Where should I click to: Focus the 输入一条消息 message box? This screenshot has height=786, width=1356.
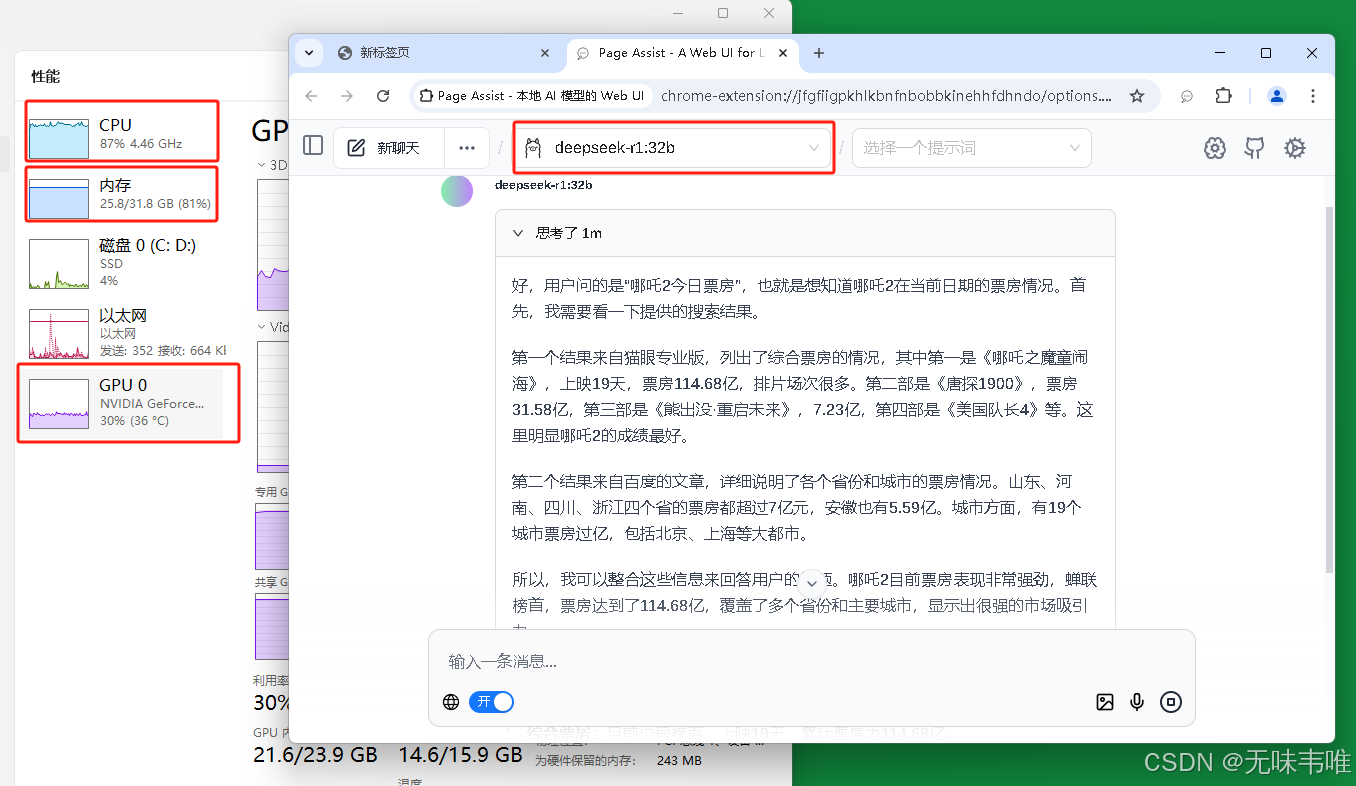(x=811, y=661)
